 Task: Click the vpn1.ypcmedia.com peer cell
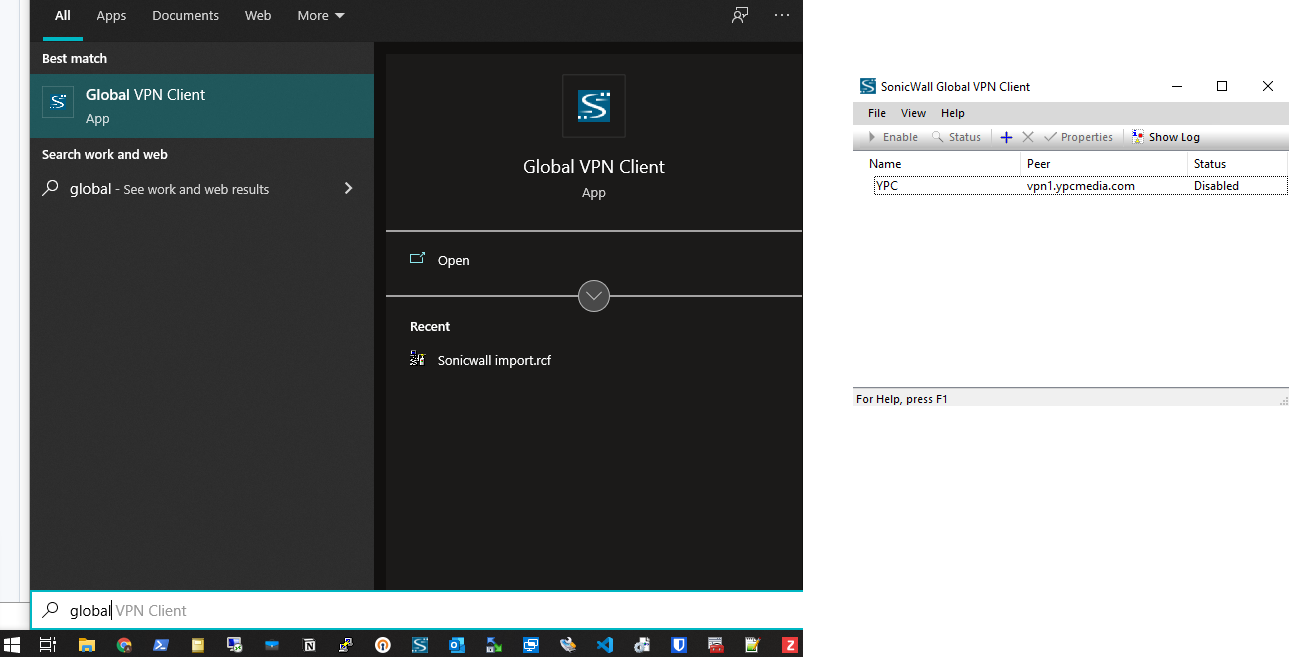pos(1081,186)
